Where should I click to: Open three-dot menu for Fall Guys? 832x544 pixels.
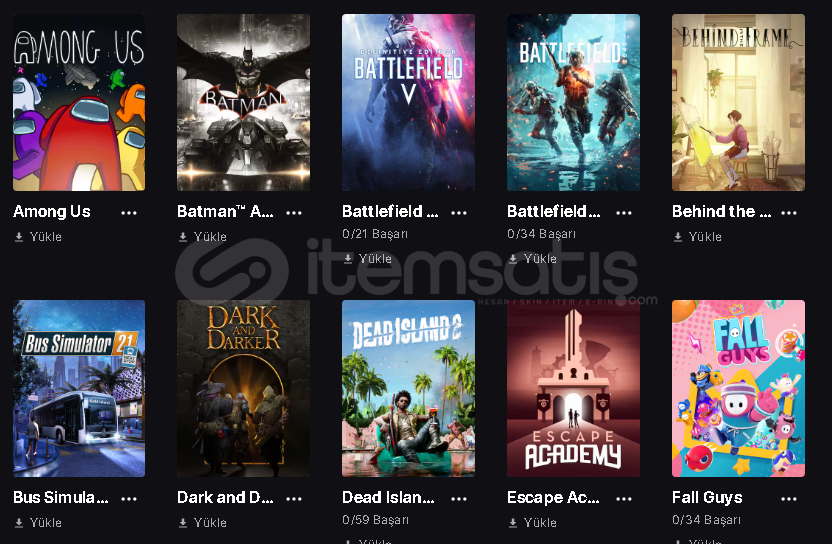point(789,499)
